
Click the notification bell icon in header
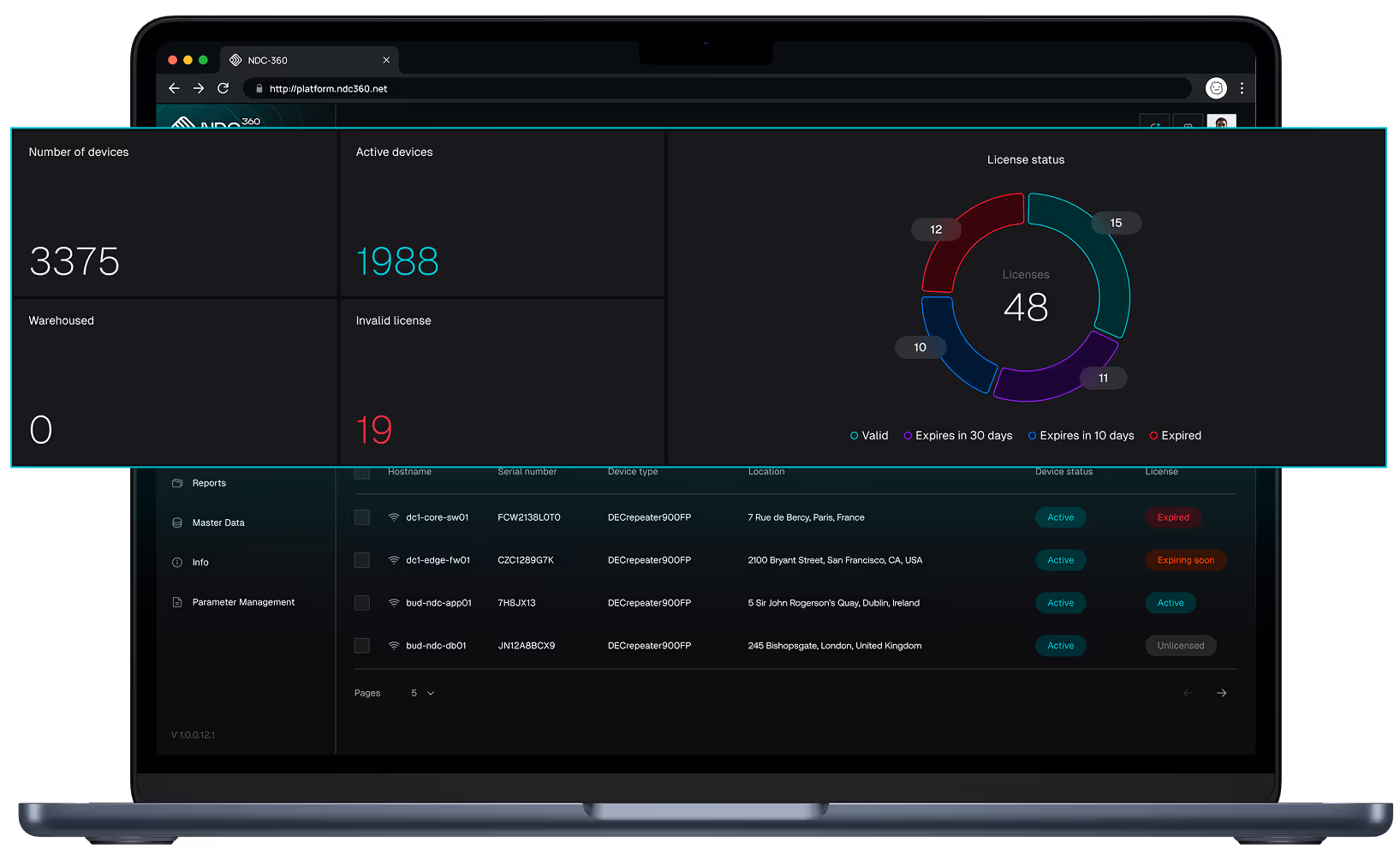[1188, 122]
